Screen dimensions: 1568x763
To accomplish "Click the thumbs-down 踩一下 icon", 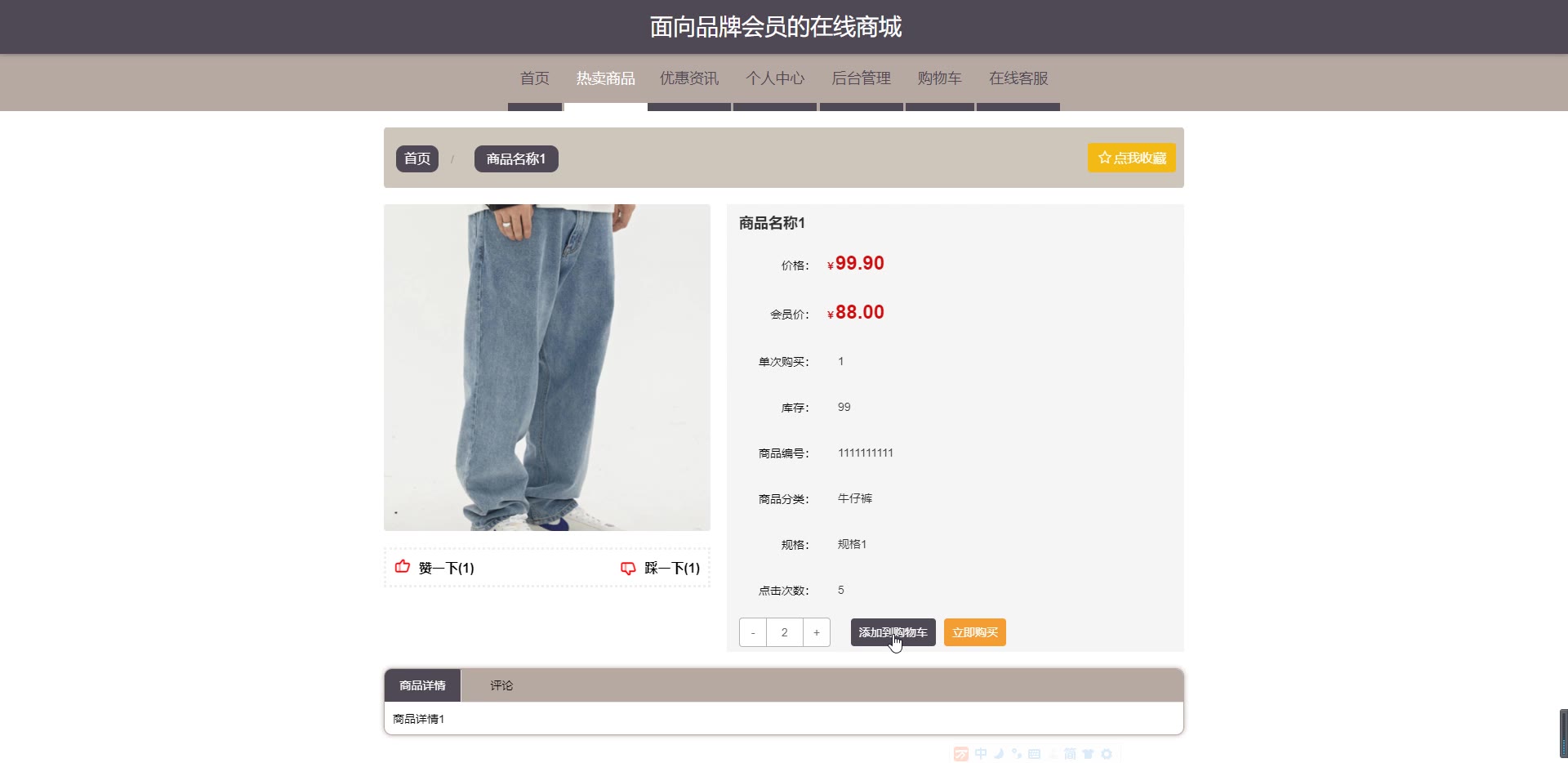I will point(628,568).
